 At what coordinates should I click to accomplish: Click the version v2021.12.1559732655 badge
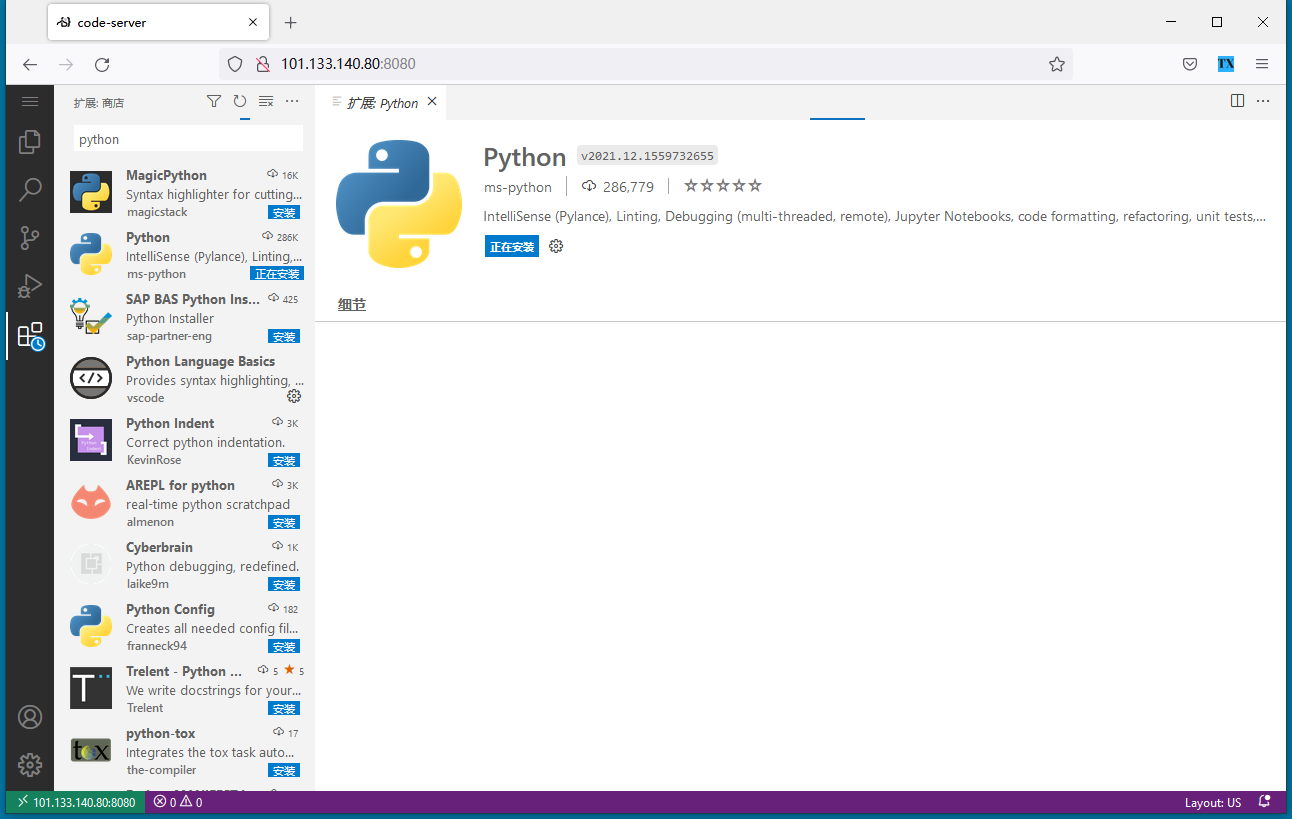[648, 156]
